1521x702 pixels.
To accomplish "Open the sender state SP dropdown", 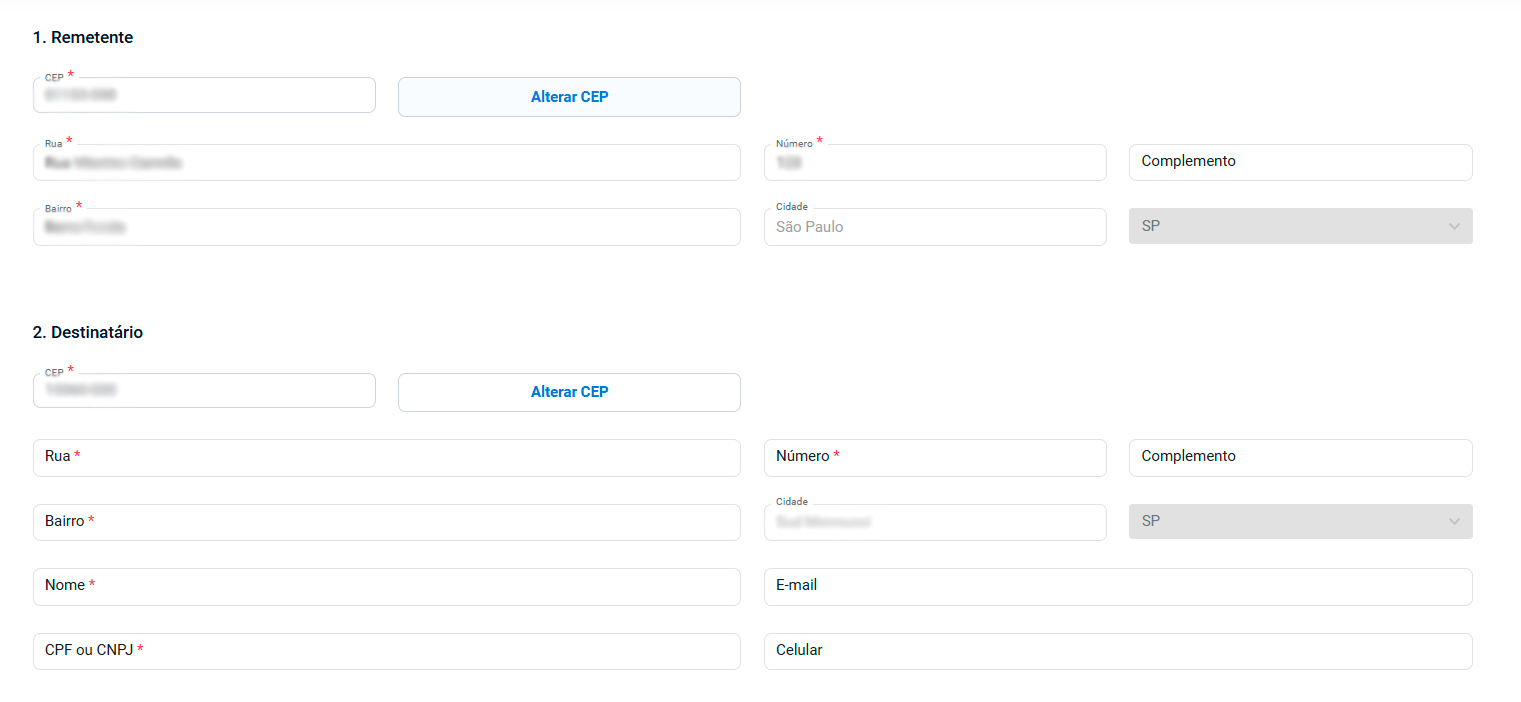I will tap(1300, 227).
